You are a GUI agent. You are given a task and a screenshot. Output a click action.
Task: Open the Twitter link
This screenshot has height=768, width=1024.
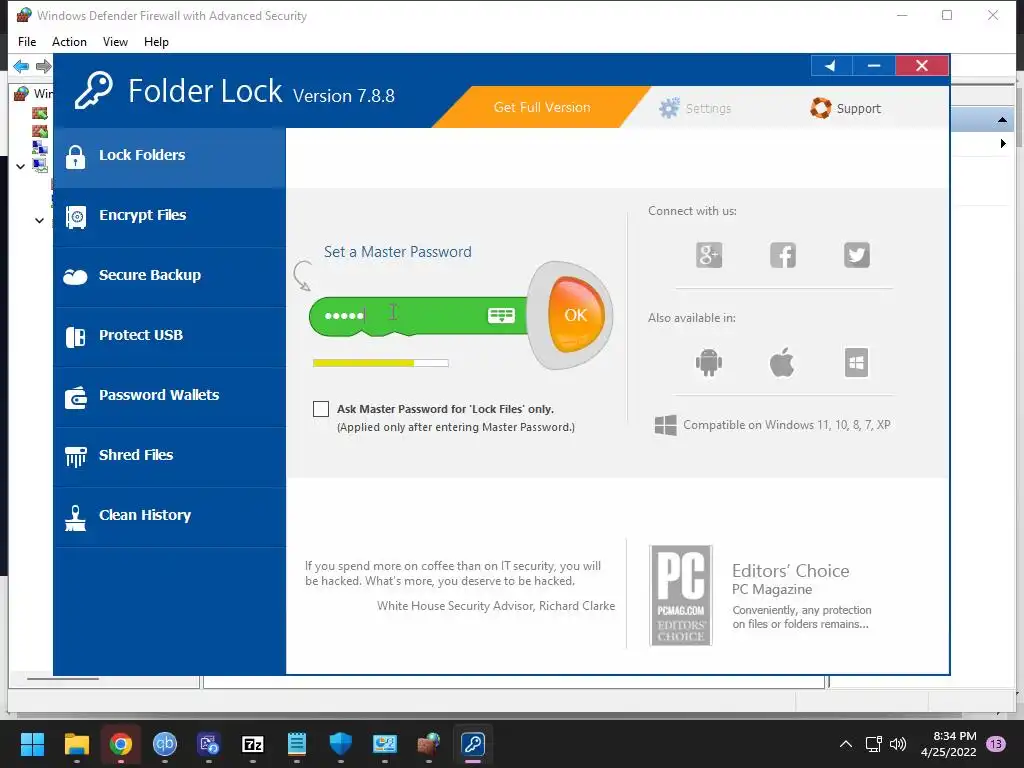click(x=856, y=255)
